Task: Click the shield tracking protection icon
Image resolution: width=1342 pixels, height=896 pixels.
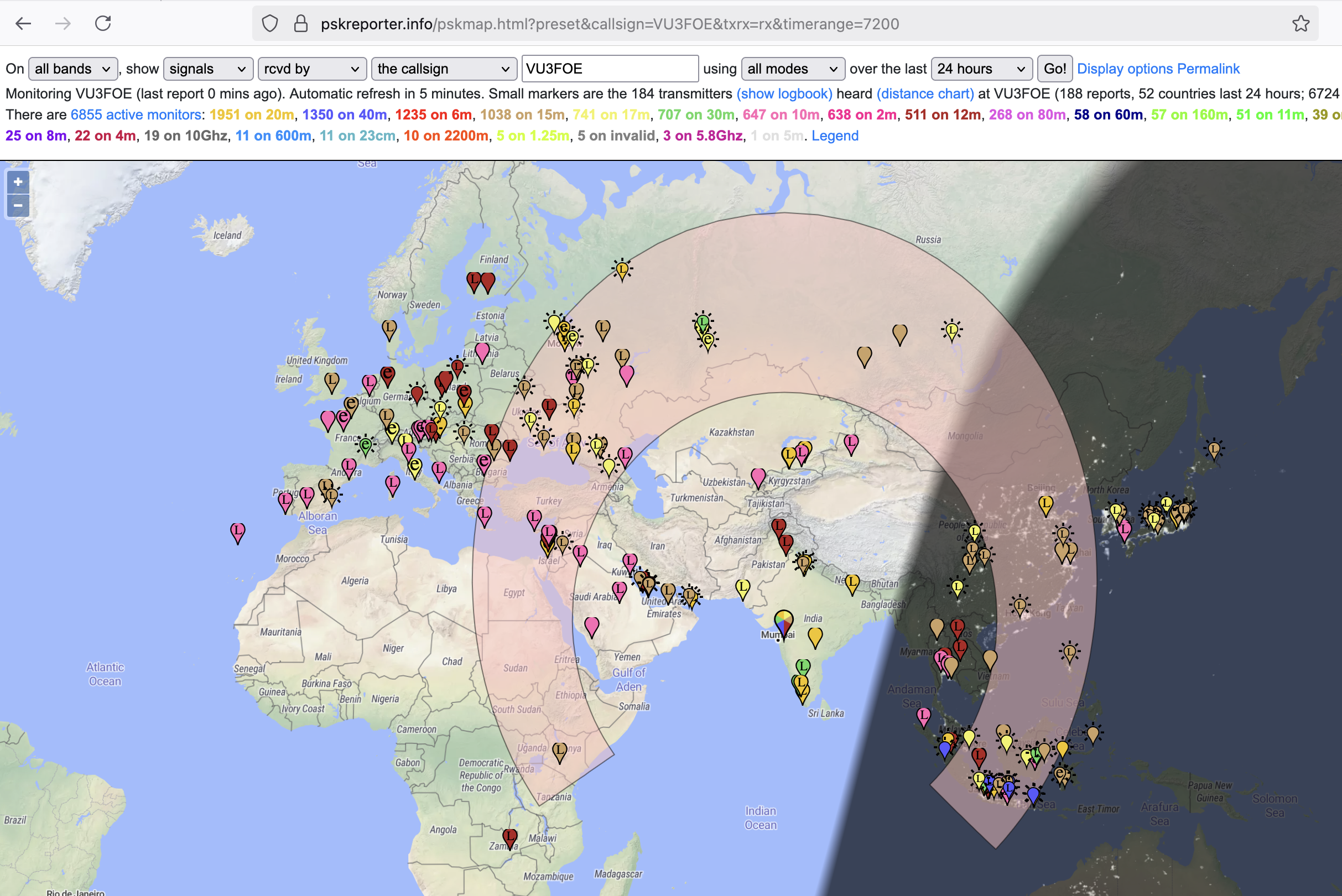Action: click(x=270, y=23)
